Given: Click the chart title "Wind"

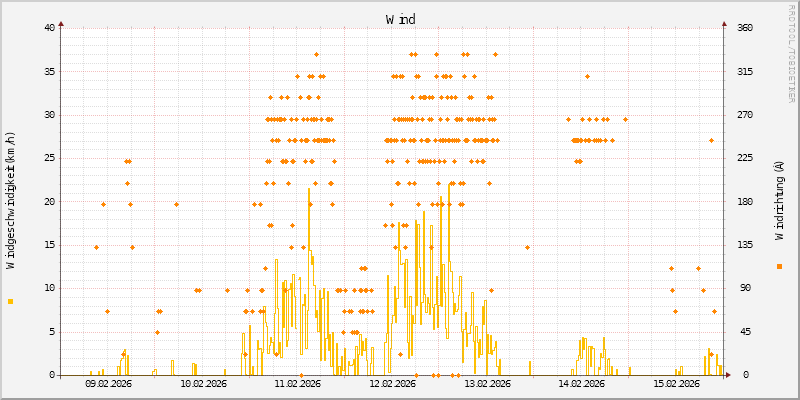Looking at the screenshot, I should pyautogui.click(x=401, y=19).
